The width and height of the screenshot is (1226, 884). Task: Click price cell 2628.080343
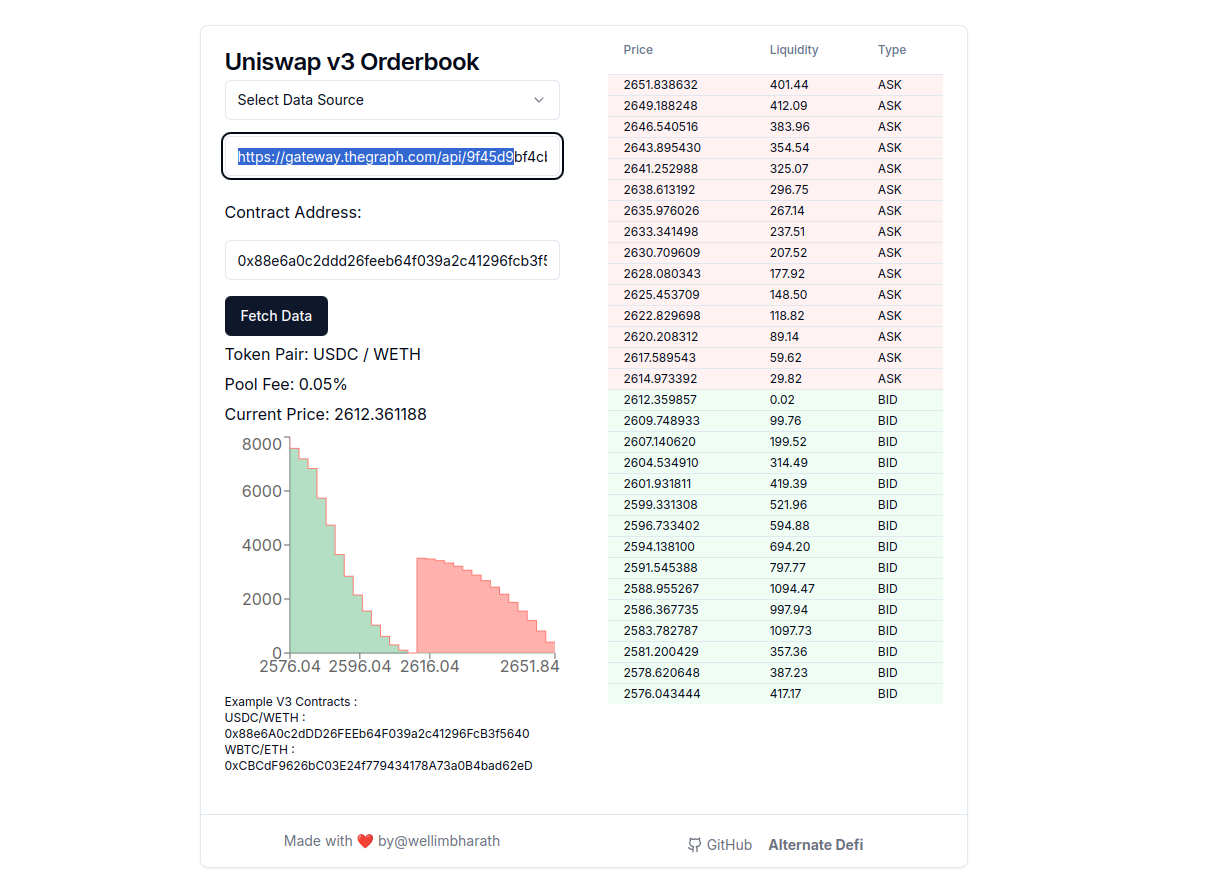pyautogui.click(x=662, y=274)
